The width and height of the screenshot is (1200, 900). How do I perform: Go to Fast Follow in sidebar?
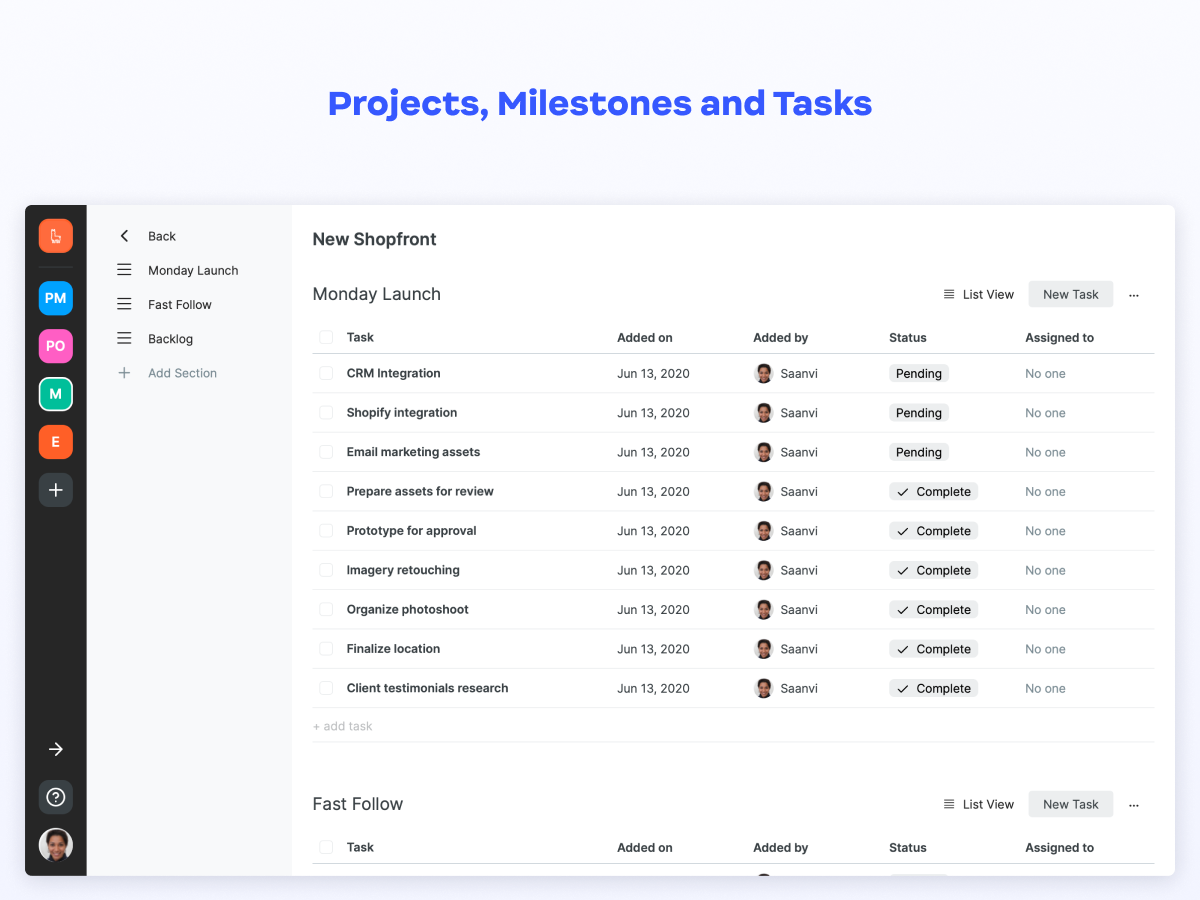tap(180, 304)
